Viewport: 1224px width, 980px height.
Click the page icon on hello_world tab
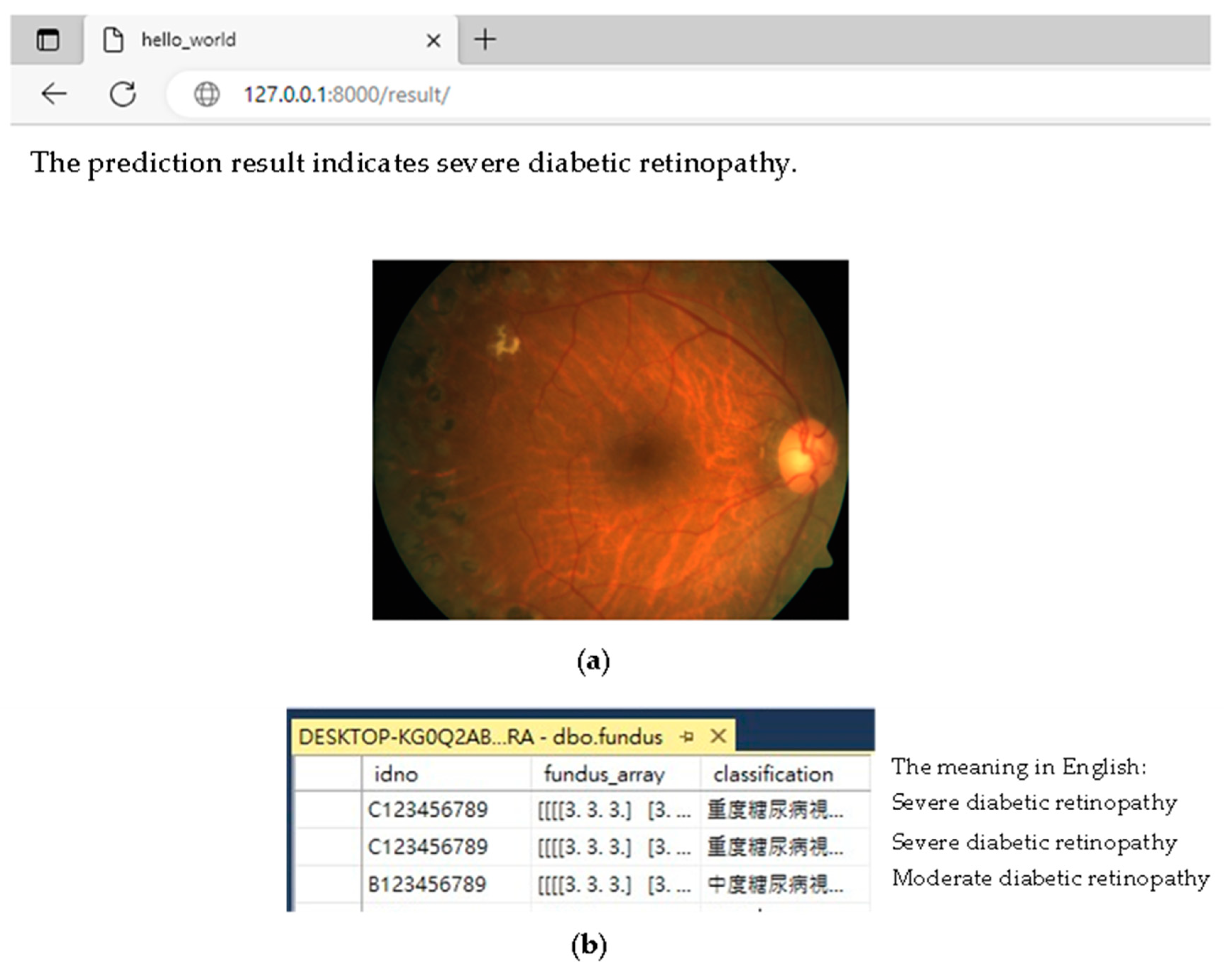point(114,40)
